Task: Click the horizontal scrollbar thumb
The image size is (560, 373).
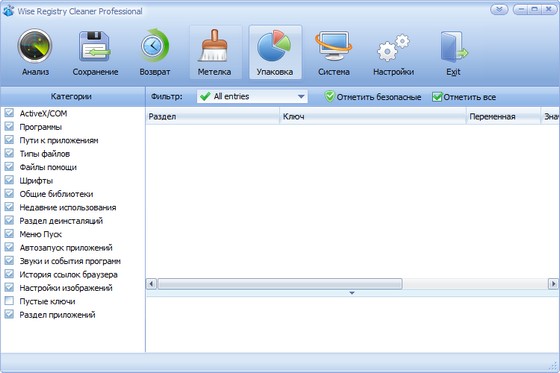Action: (280, 284)
